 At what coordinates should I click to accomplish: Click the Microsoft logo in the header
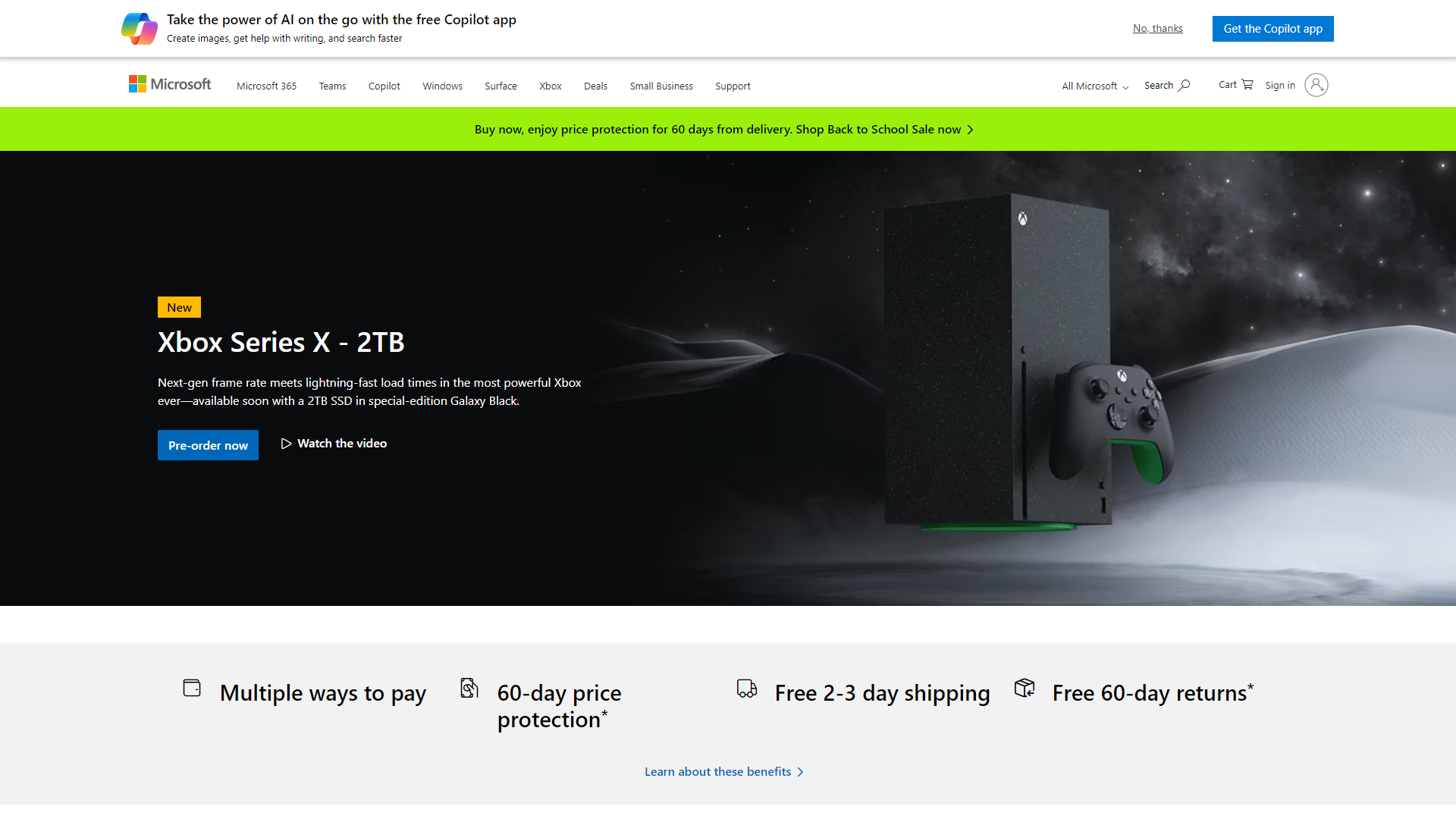[x=170, y=84]
